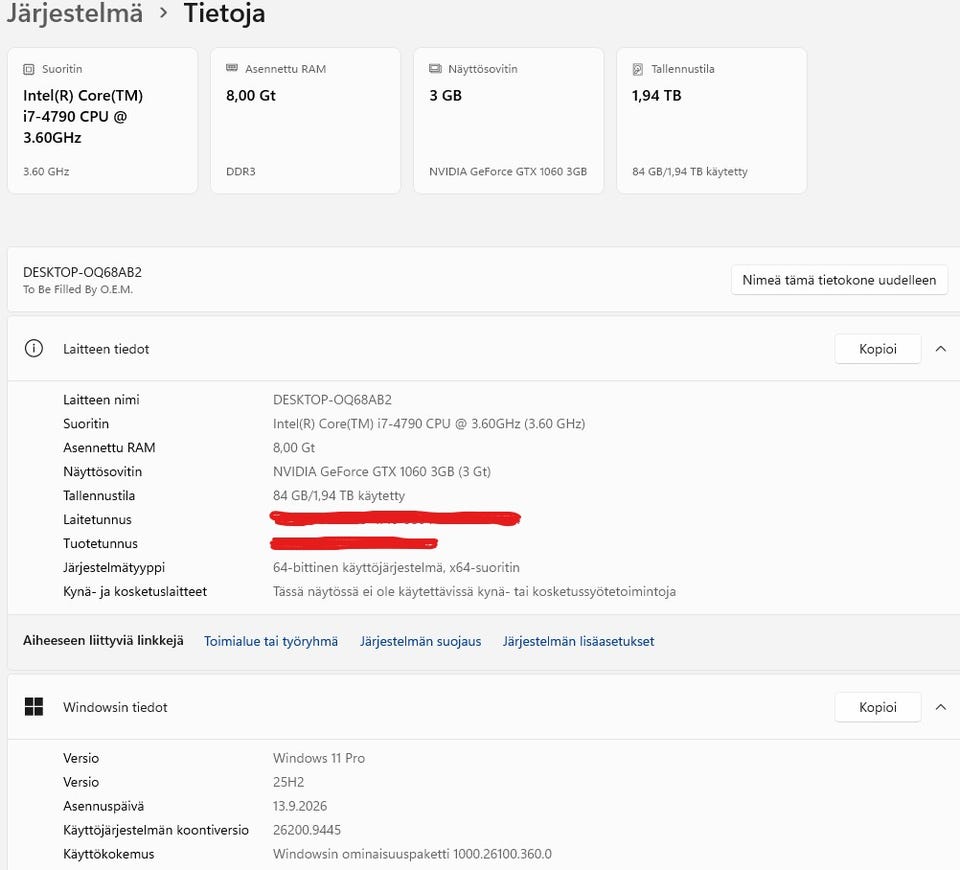Select the Tässä näytössä ei ole käytettävissä text

point(474,591)
